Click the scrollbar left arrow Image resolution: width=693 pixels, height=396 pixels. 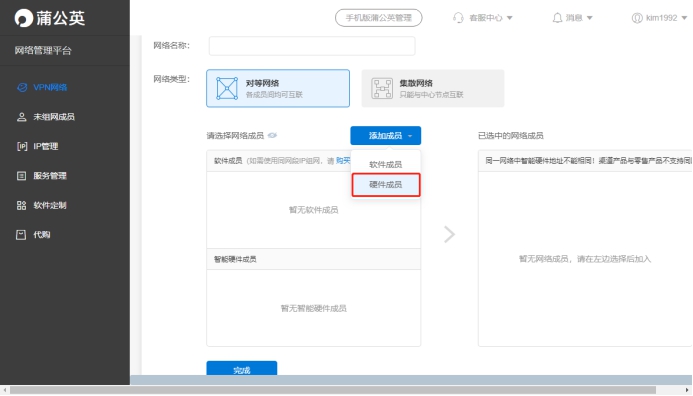tap(4, 390)
